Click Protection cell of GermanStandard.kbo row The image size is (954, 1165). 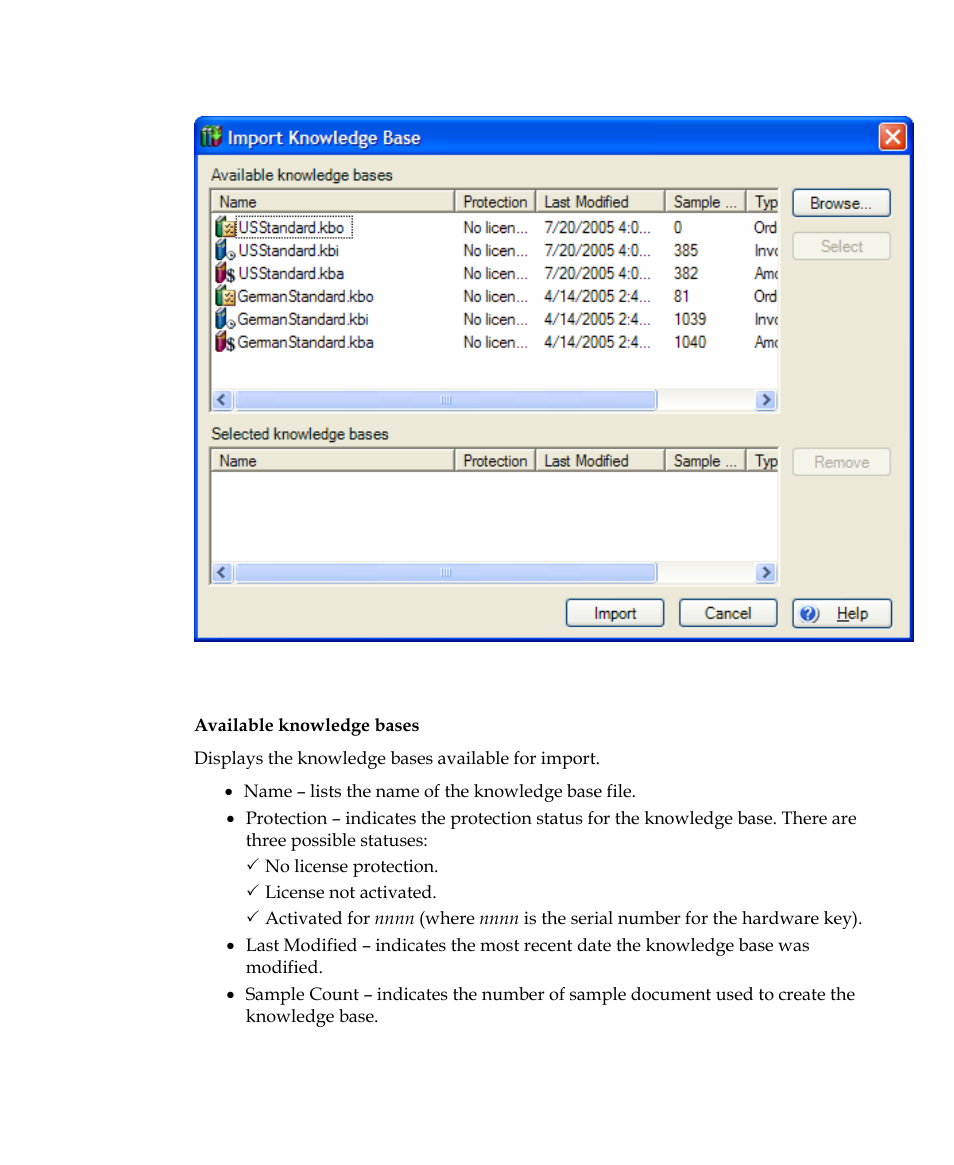point(496,296)
